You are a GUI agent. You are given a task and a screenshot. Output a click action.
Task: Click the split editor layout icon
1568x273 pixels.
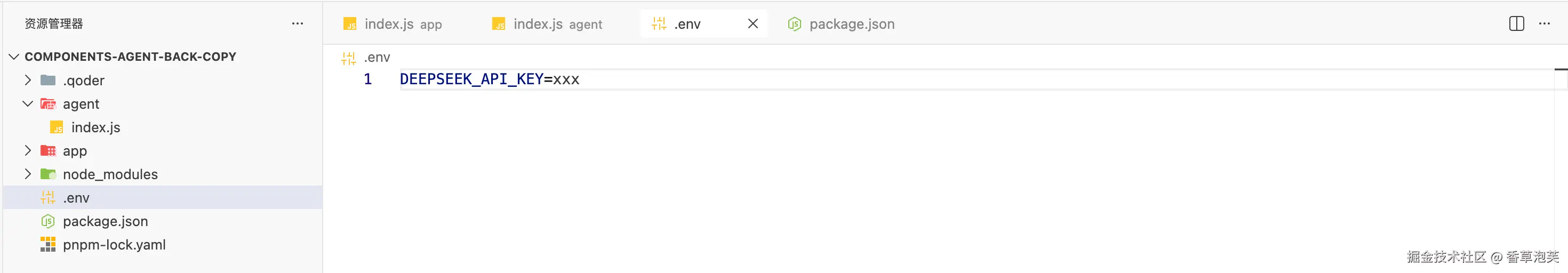[x=1516, y=23]
